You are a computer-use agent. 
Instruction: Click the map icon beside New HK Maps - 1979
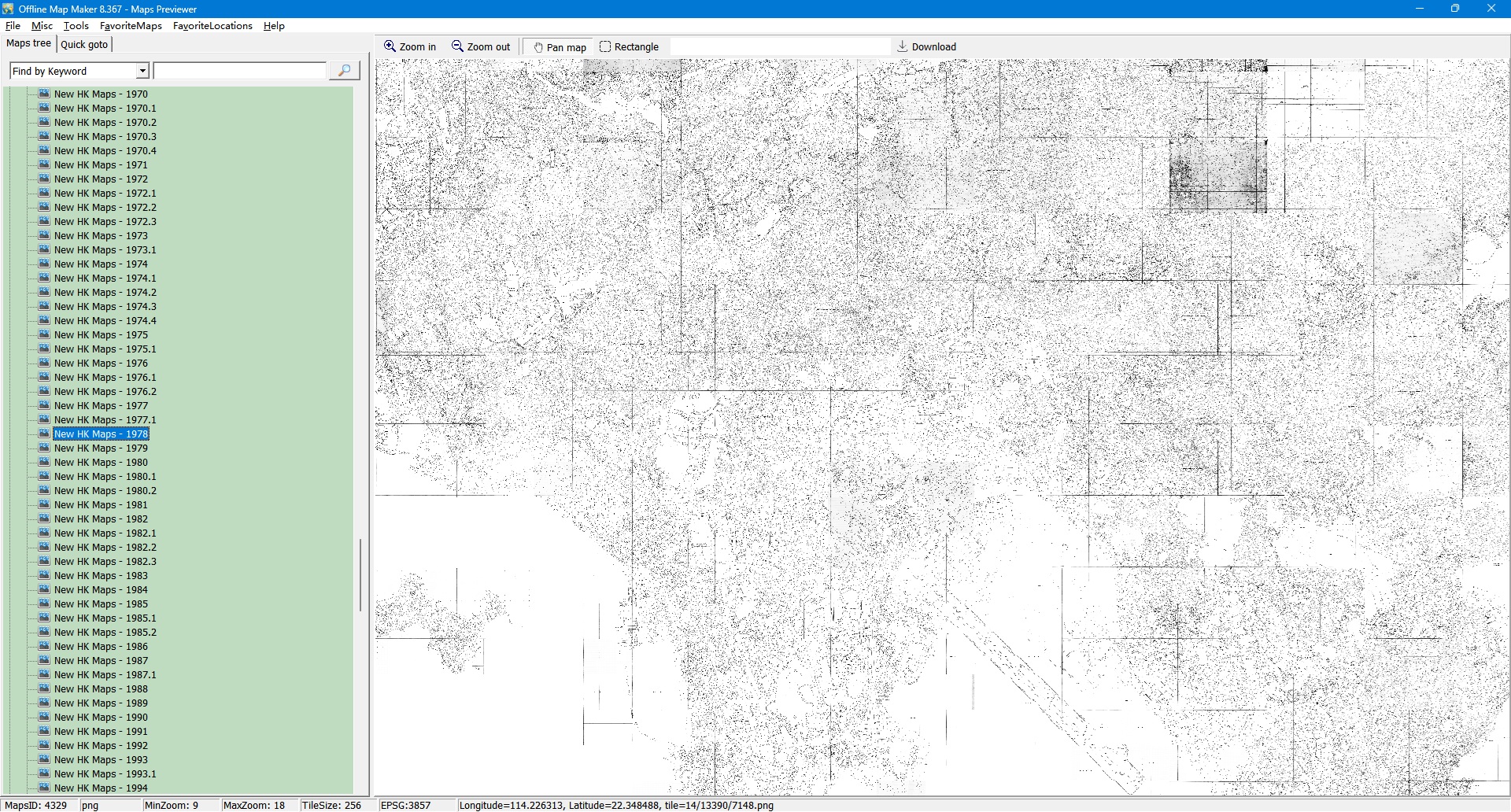pyautogui.click(x=44, y=448)
